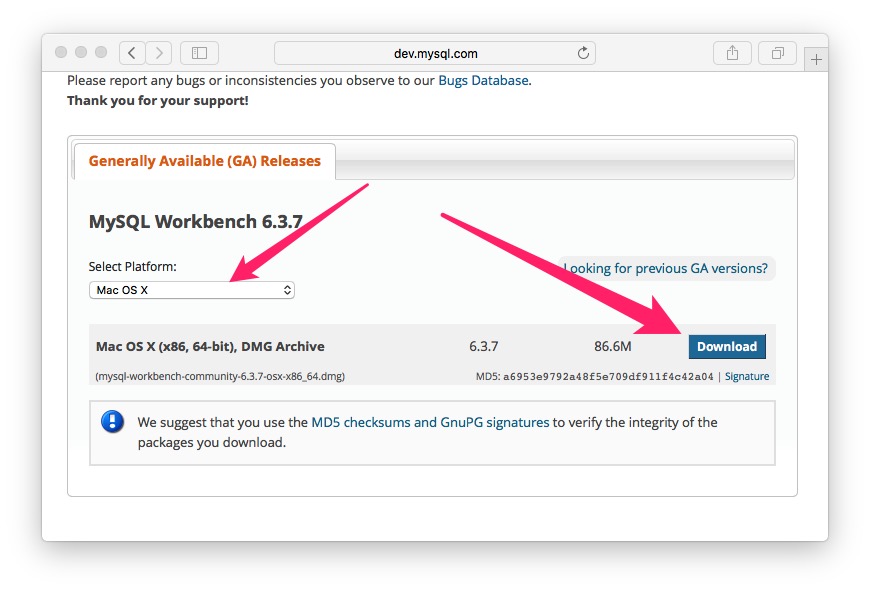Image resolution: width=870 pixels, height=591 pixels.
Task: Click the dev.mysql.com address bar
Action: point(434,53)
